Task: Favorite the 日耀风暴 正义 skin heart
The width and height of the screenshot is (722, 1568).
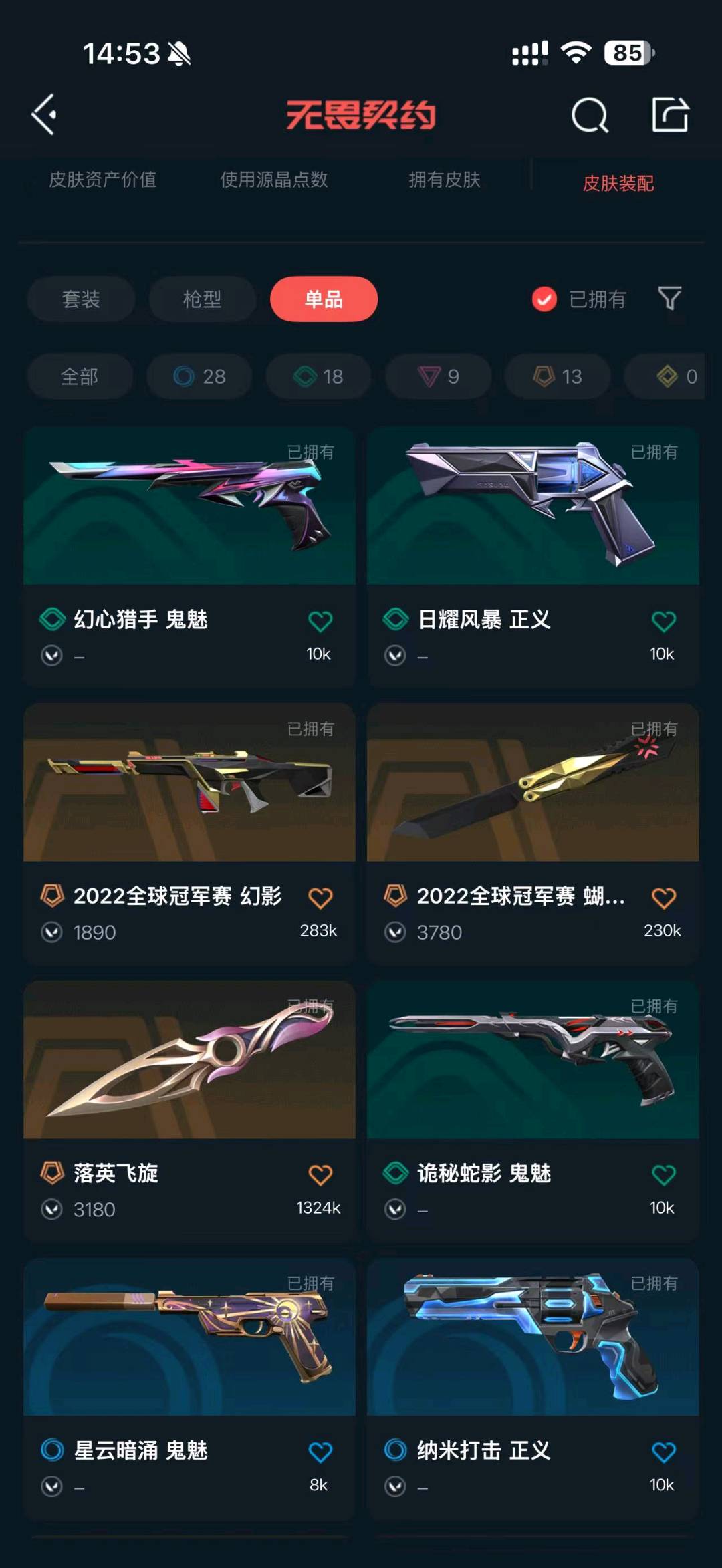Action: coord(664,621)
